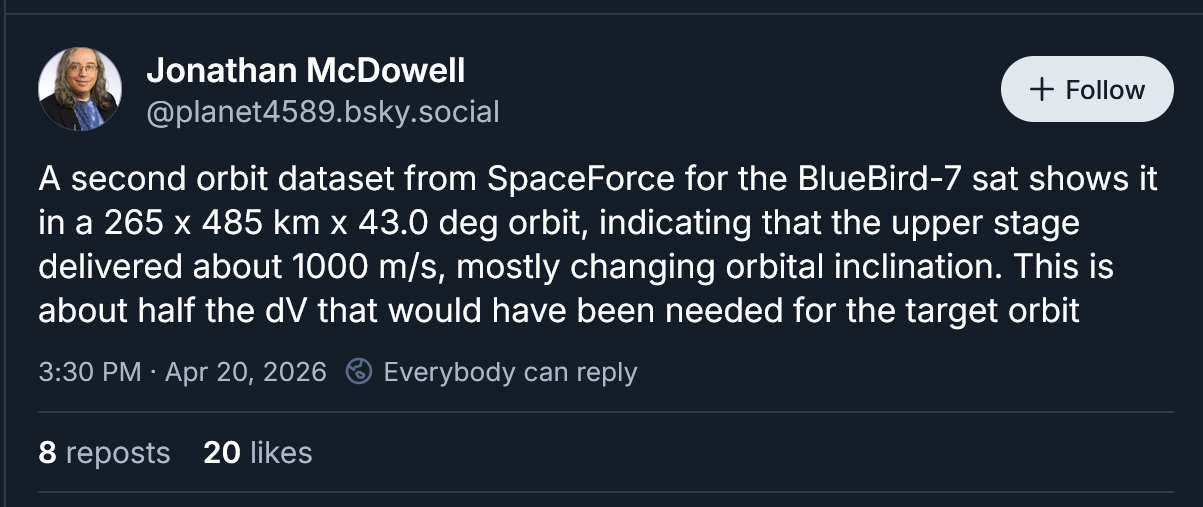Click the bold number 8 repost count
The image size is (1203, 507).
coord(47,453)
